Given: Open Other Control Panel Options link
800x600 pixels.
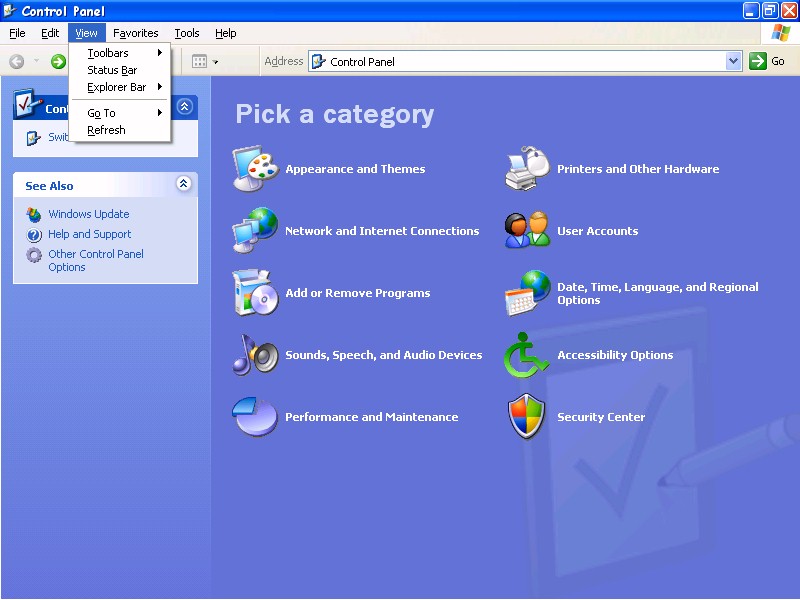Looking at the screenshot, I should tap(96, 260).
